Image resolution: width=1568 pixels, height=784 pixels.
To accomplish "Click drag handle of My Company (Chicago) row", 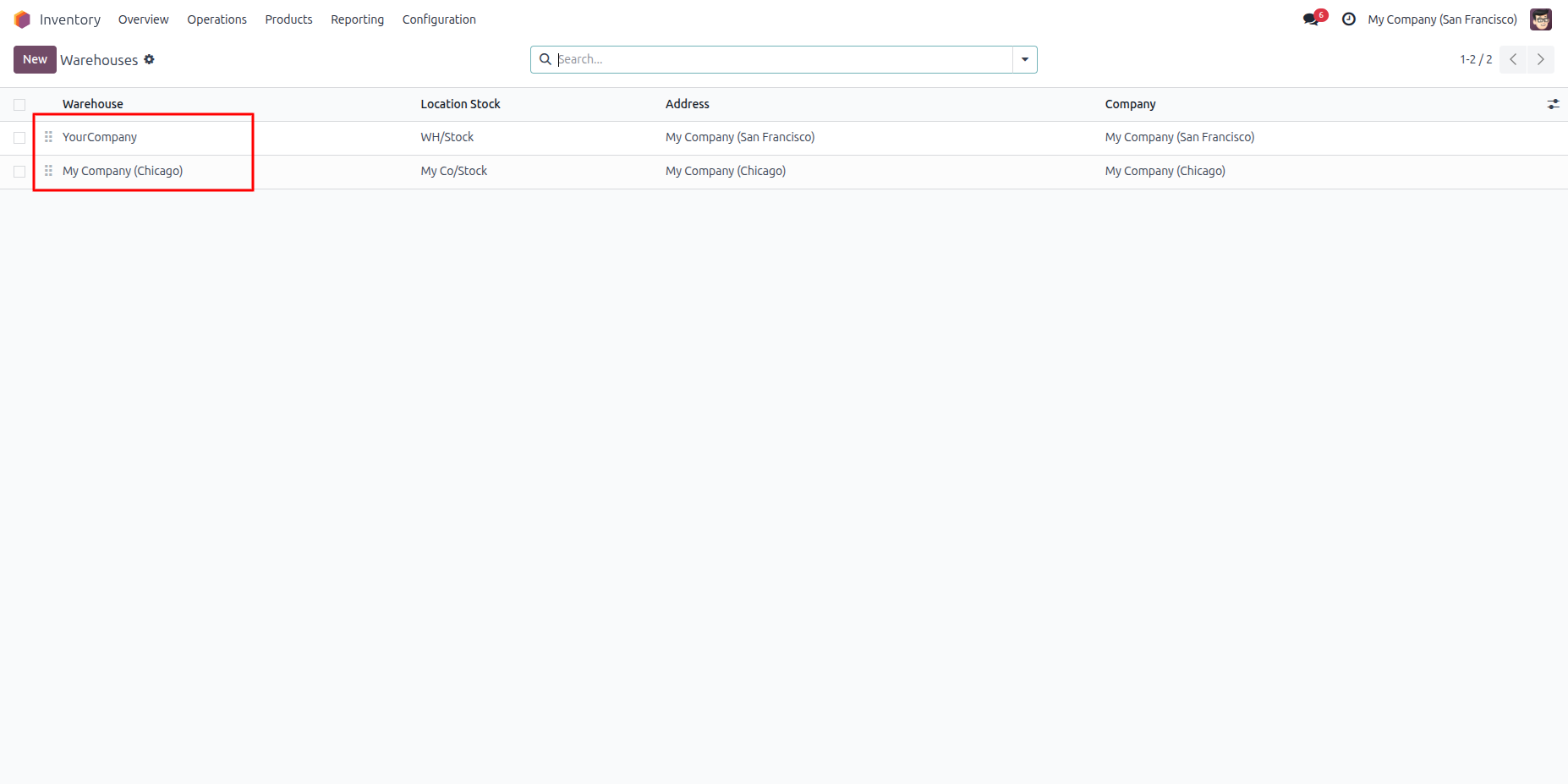I will pos(48,171).
